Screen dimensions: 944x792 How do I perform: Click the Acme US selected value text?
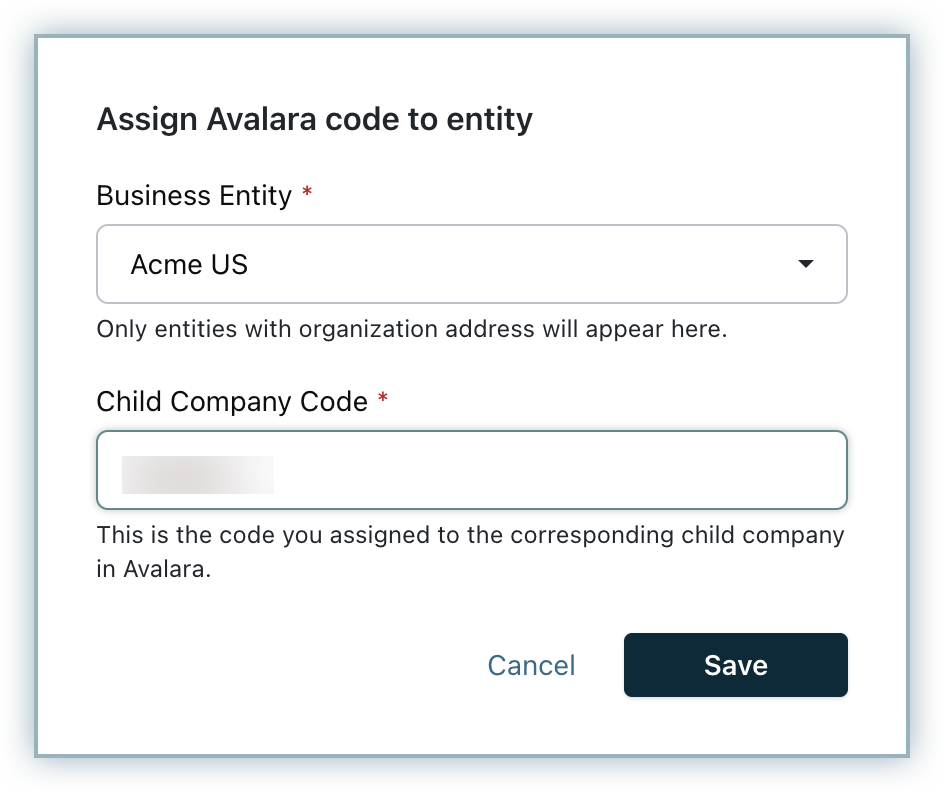[x=189, y=265]
